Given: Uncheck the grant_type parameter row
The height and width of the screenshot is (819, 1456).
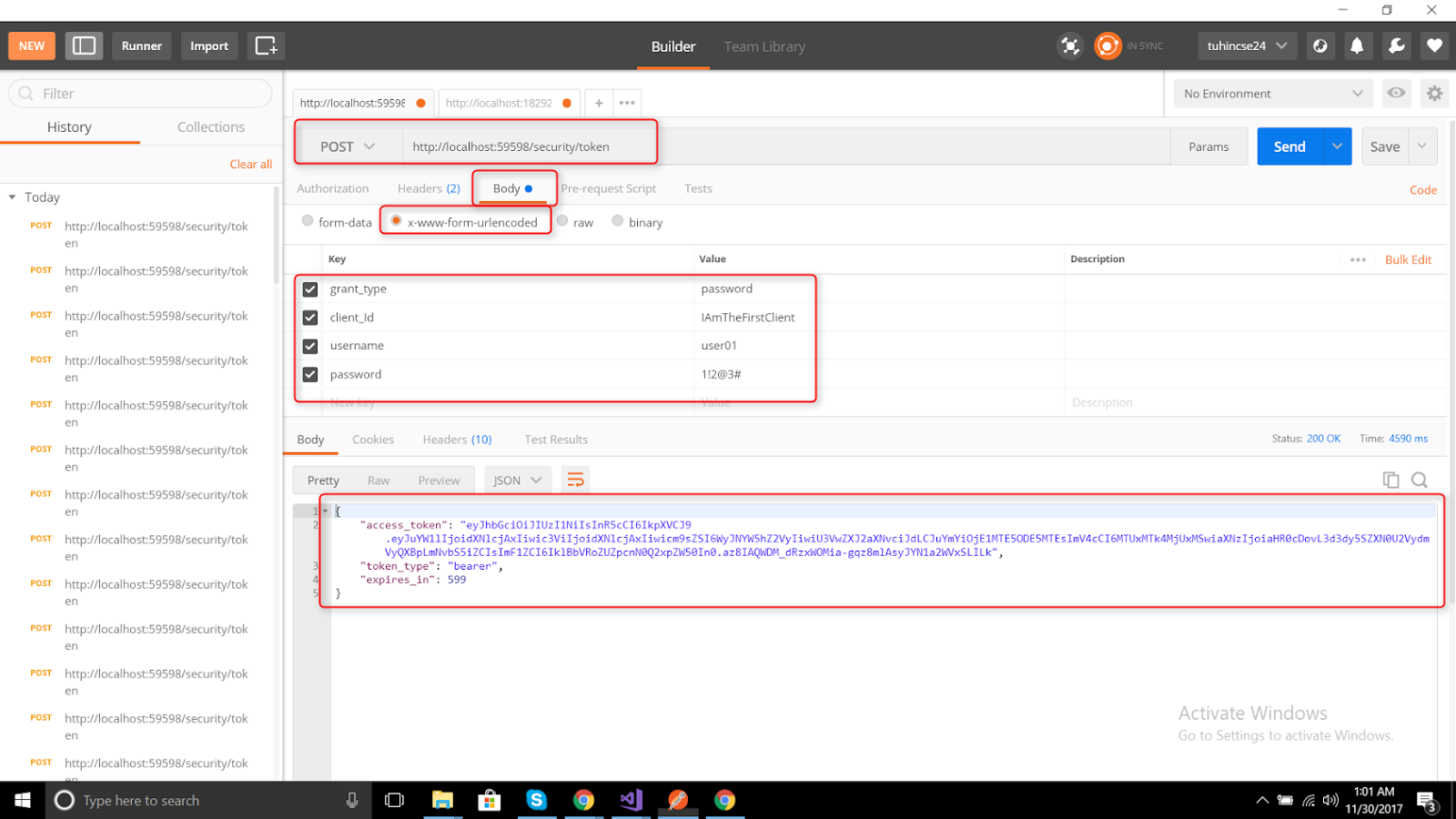Looking at the screenshot, I should (x=309, y=288).
